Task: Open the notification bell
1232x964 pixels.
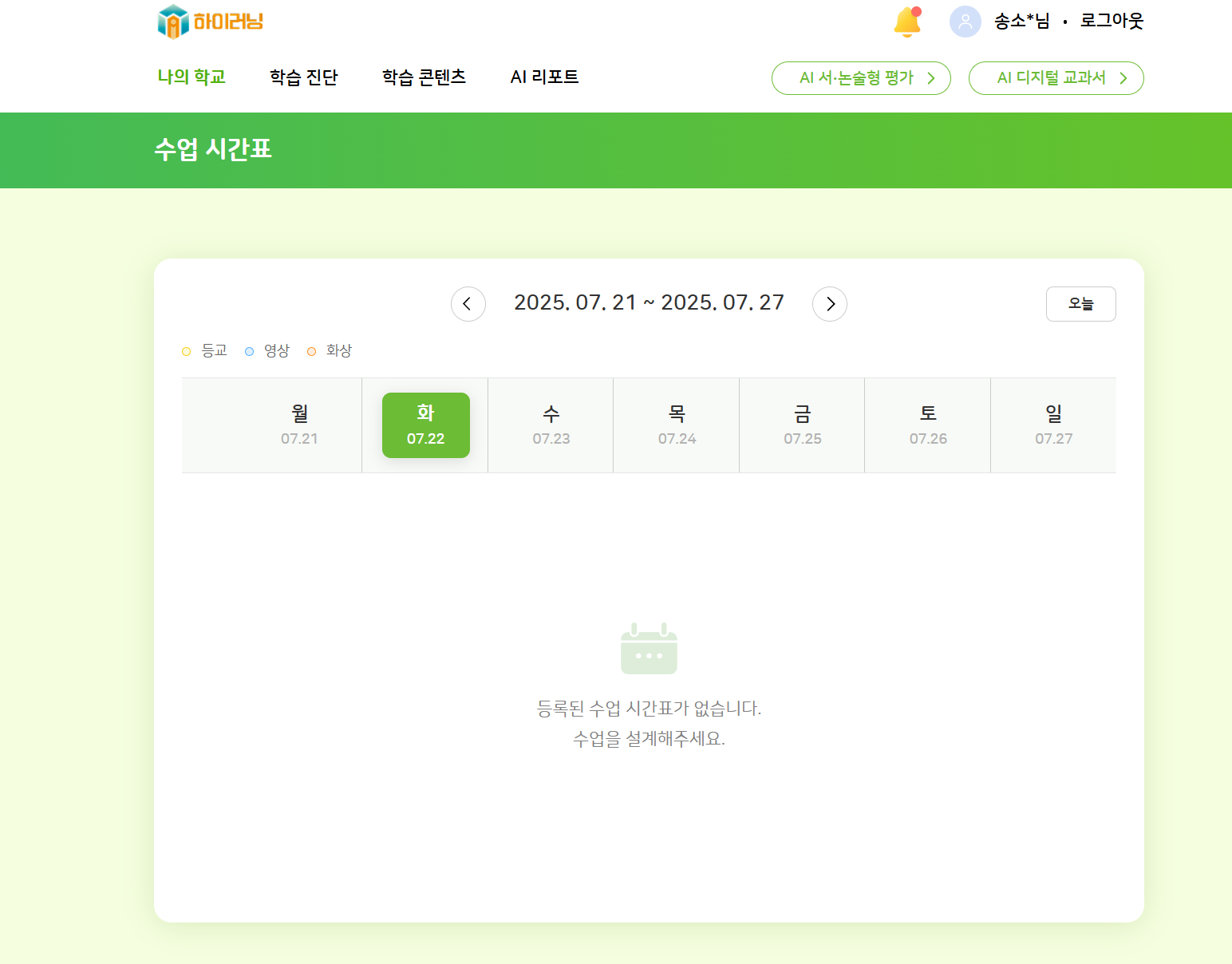Action: click(x=907, y=22)
